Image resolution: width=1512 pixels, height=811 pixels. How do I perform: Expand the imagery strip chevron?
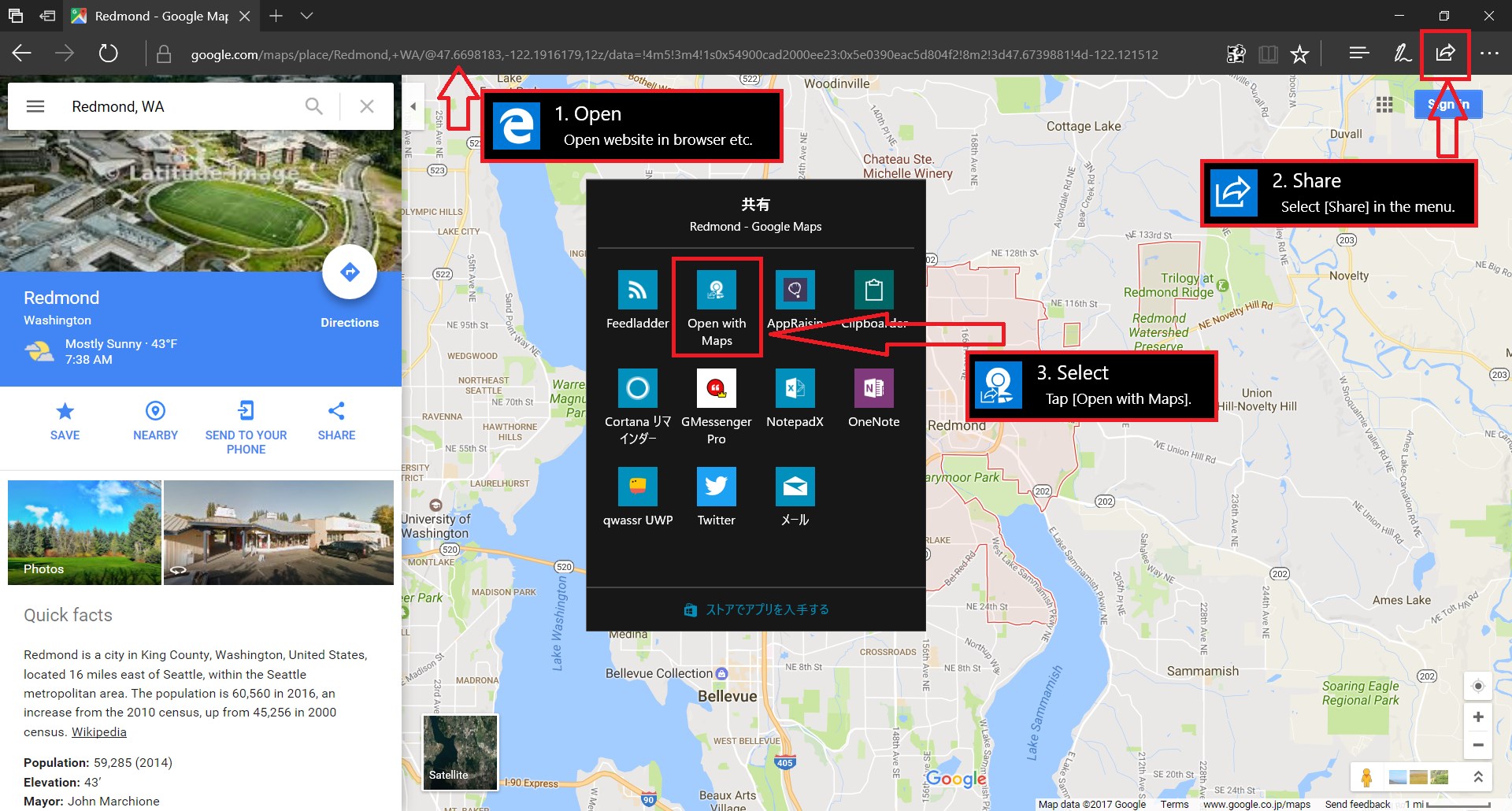[x=1478, y=777]
